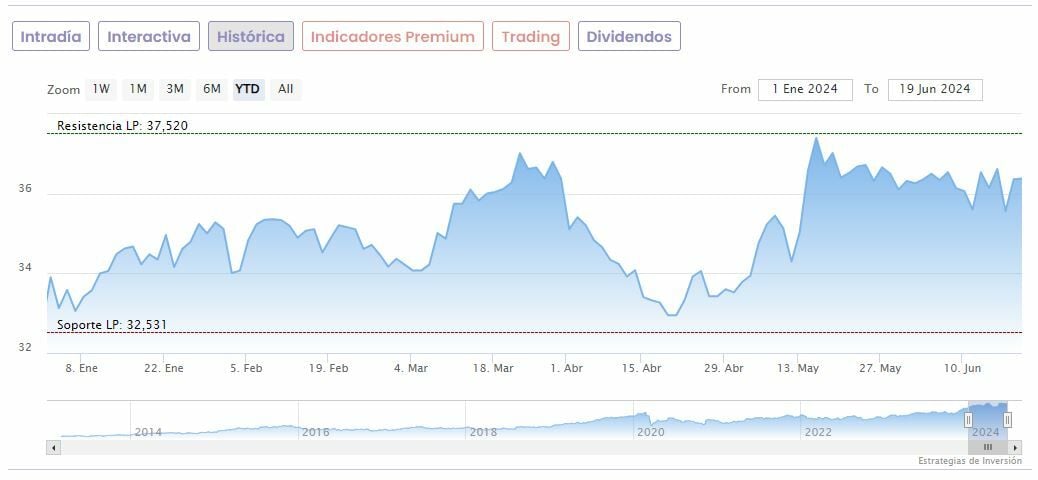Screen dimensions: 1038x480
Task: Set zoom to 1W
Action: (x=101, y=89)
